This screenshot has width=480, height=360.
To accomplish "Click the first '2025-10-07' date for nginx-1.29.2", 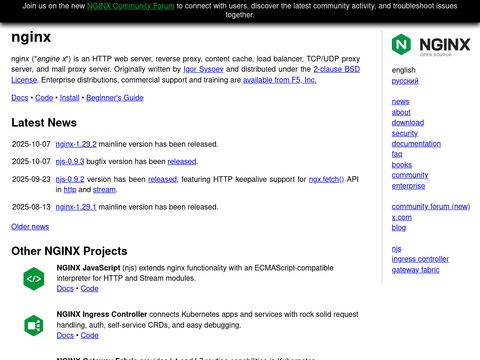I will click(x=31, y=144).
